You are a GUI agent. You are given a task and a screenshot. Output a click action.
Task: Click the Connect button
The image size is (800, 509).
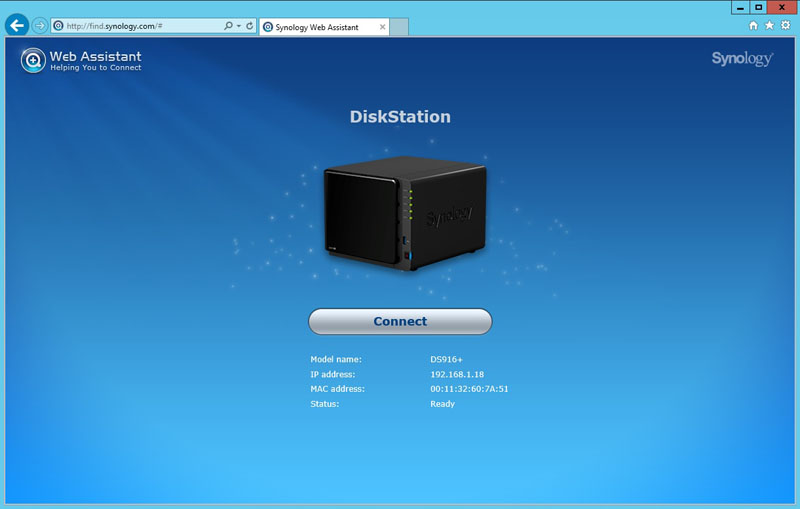coord(400,321)
